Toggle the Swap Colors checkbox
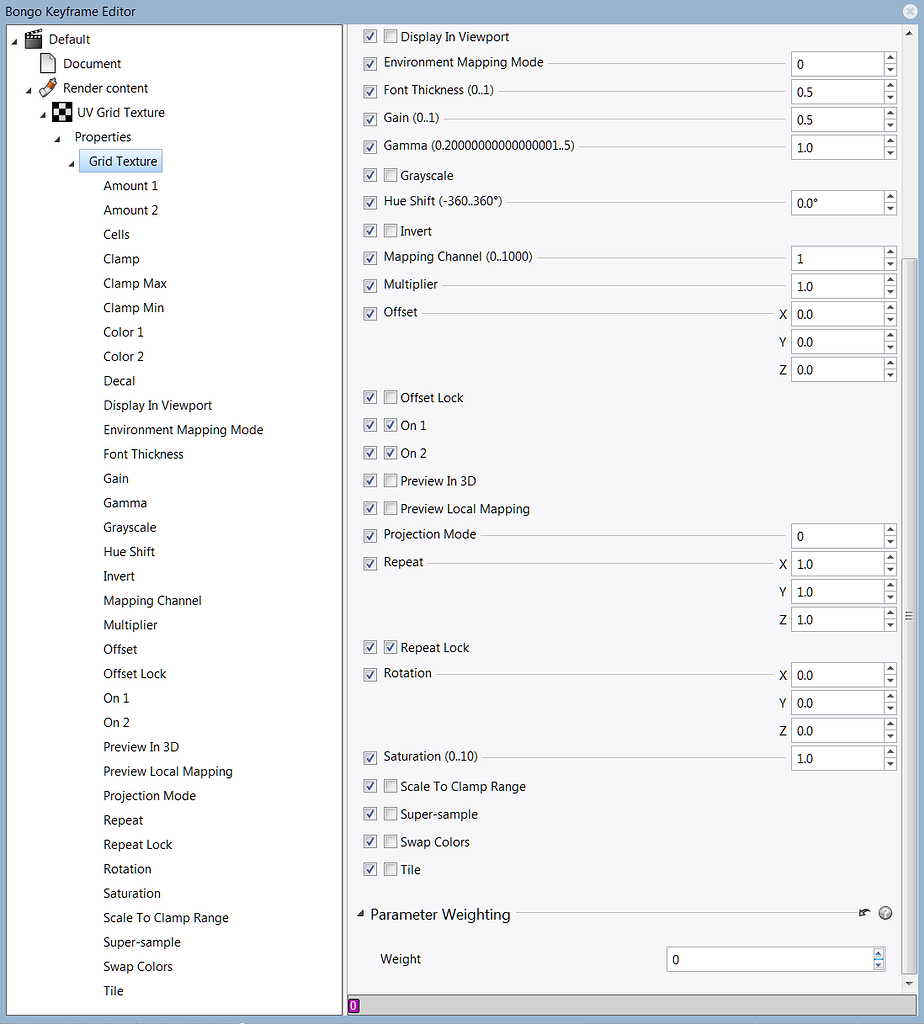Screen dimensions: 924x1024 click(x=390, y=841)
